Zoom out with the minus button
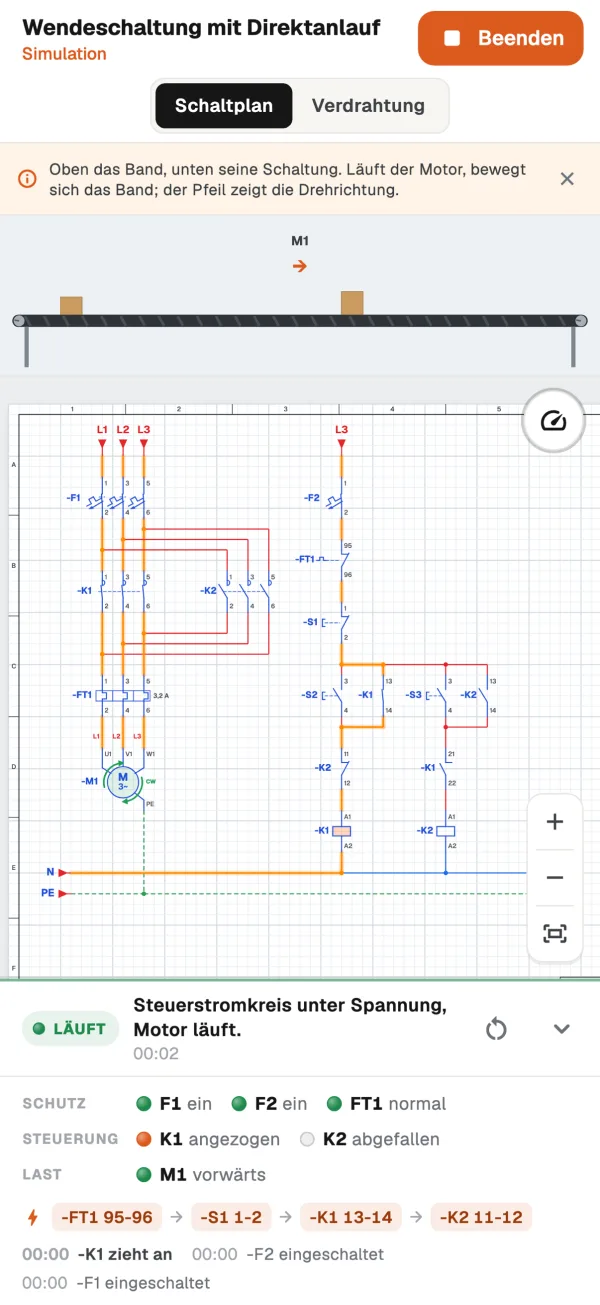Viewport: 600px width, 1305px height. pyautogui.click(x=555, y=878)
